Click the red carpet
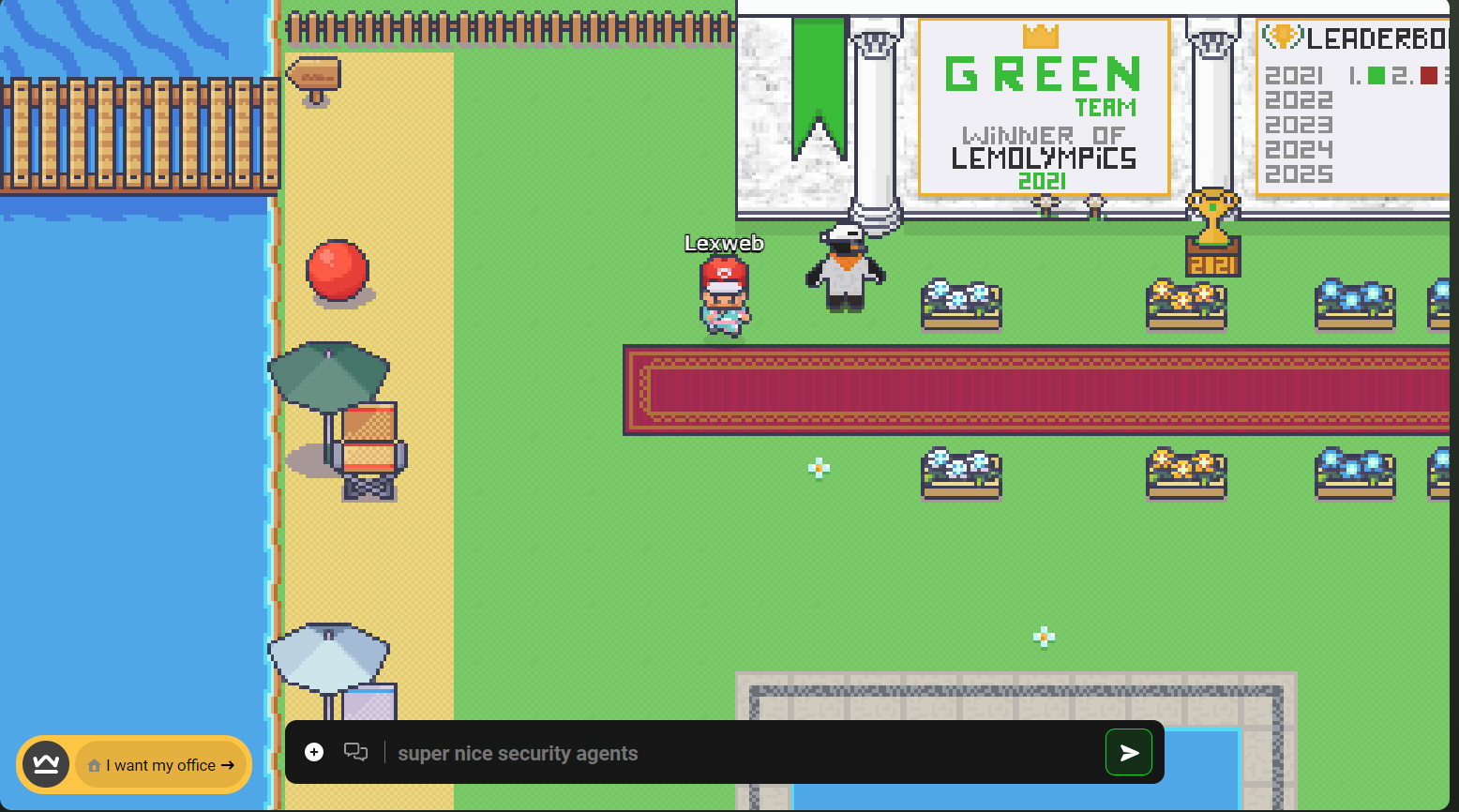Viewport: 1459px width, 812px height. coord(1036,390)
